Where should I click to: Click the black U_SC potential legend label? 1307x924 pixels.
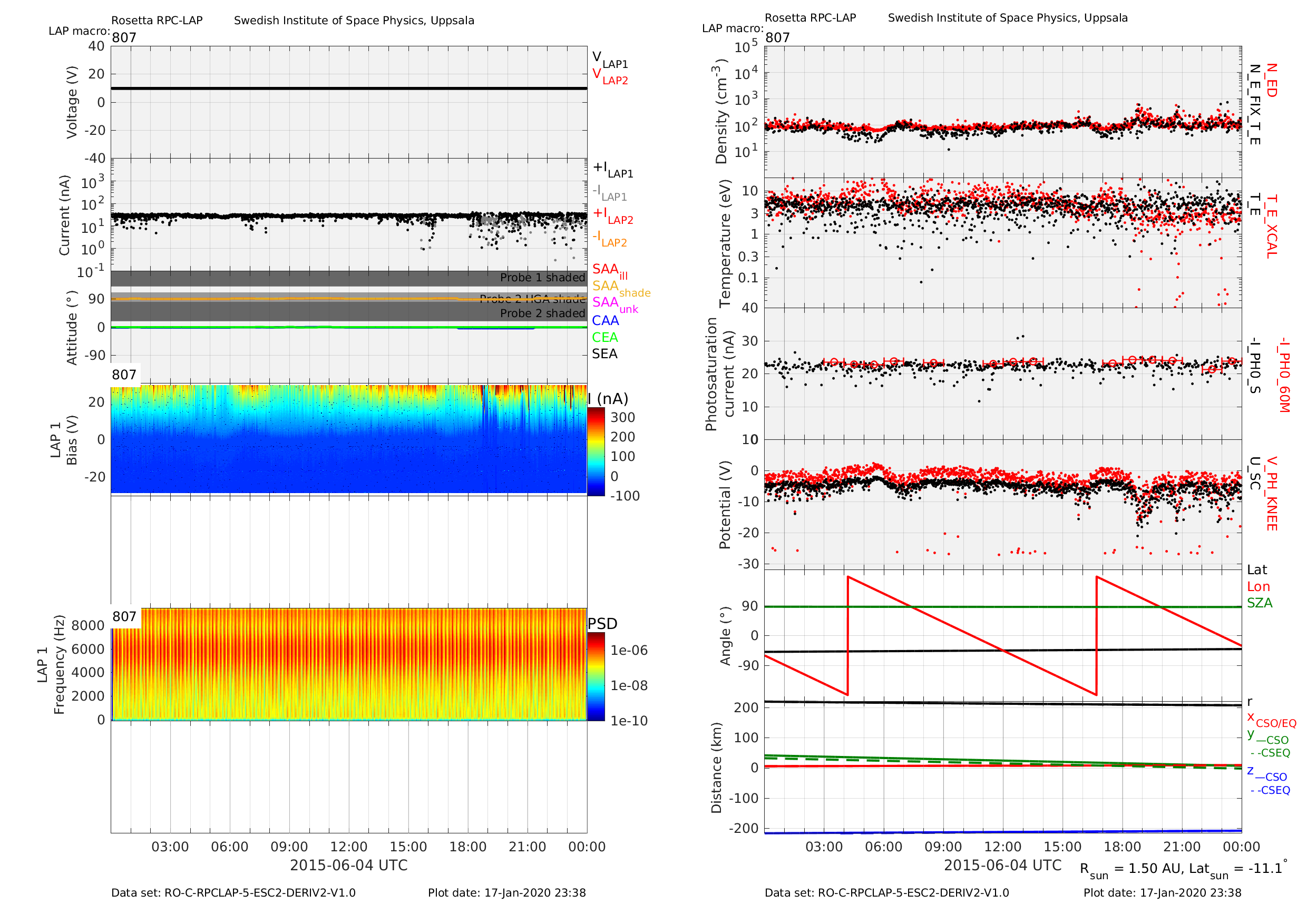click(x=1255, y=474)
